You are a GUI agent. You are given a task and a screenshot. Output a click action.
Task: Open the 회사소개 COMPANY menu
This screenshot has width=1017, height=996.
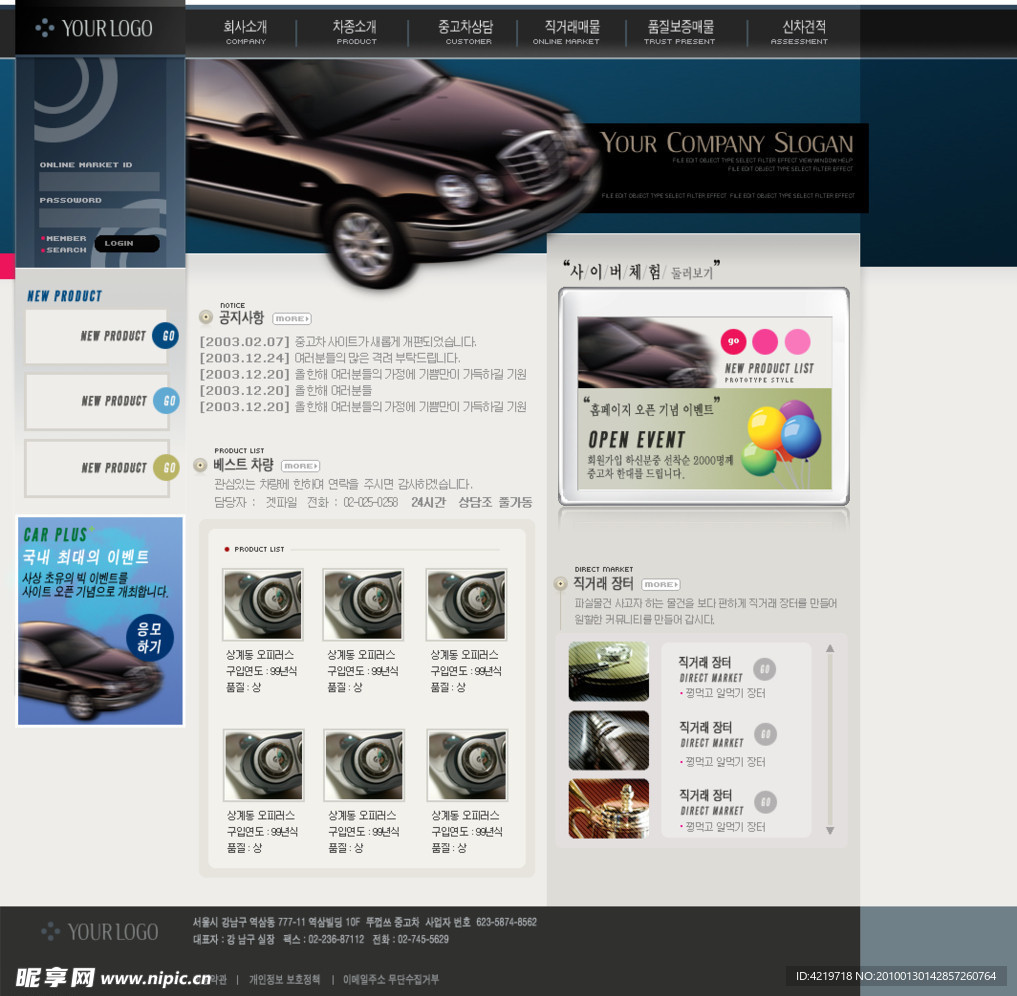245,32
